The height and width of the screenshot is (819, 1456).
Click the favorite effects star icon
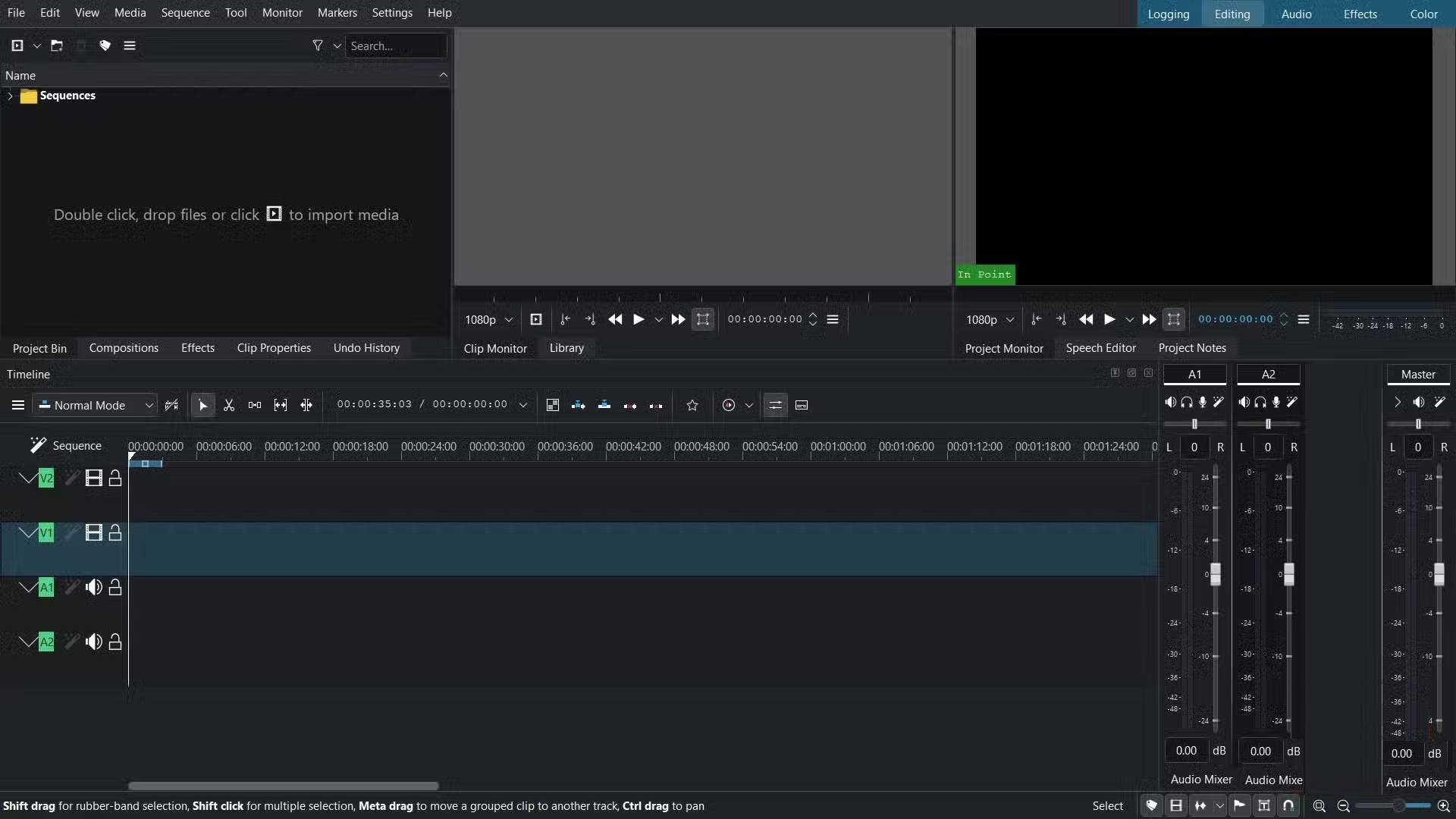tap(692, 406)
